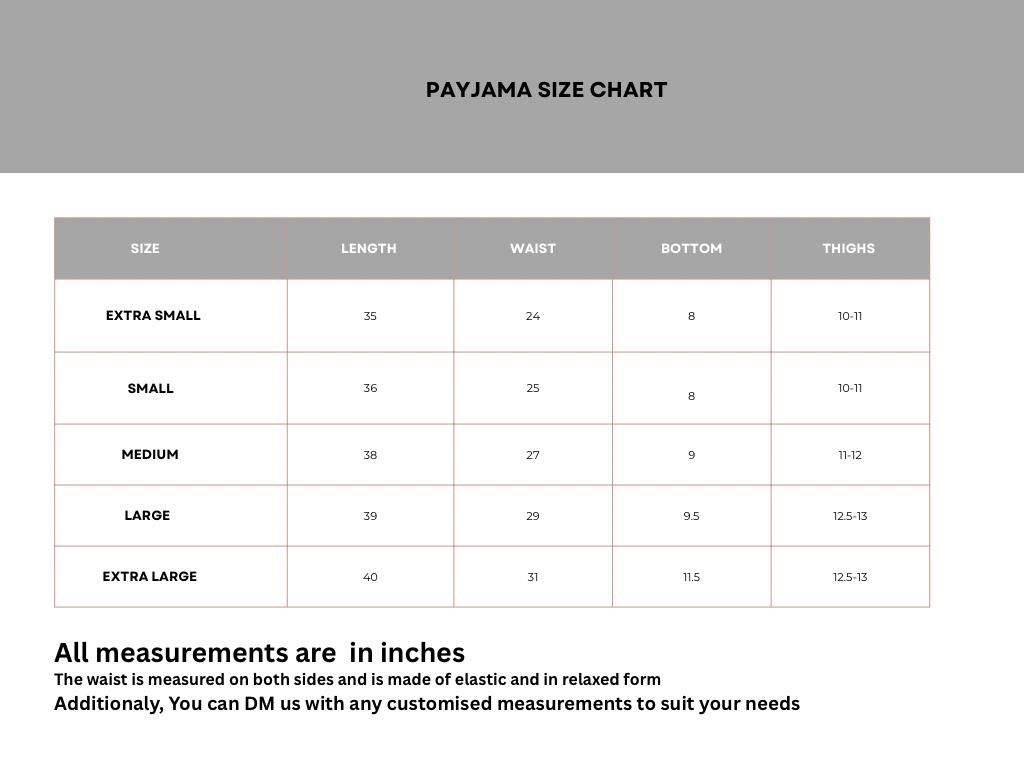Select the LARGE row label
1024x768 pixels.
pos(147,515)
